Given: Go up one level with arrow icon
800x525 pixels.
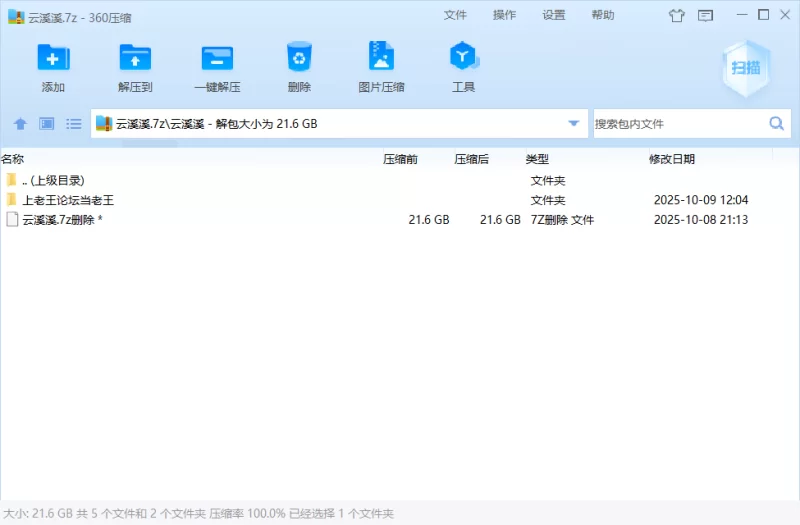Looking at the screenshot, I should pyautogui.click(x=20, y=124).
